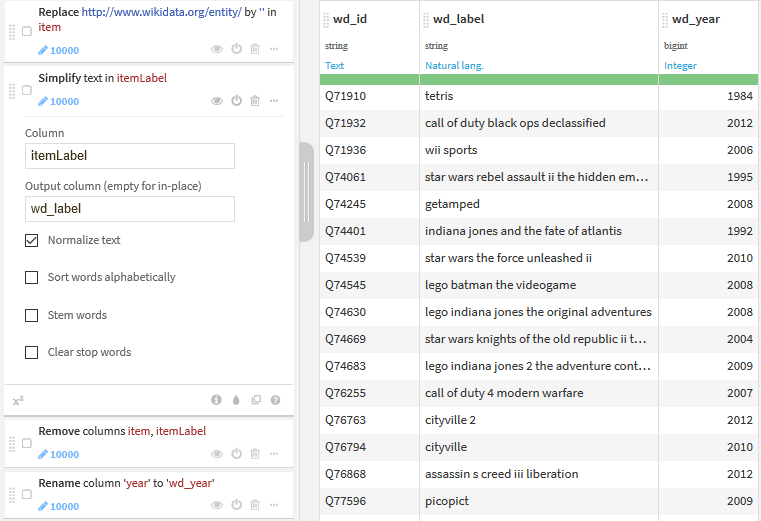Click the 10000 rows link under Replace step
Viewport: 761px width, 521px height.
click(59, 50)
